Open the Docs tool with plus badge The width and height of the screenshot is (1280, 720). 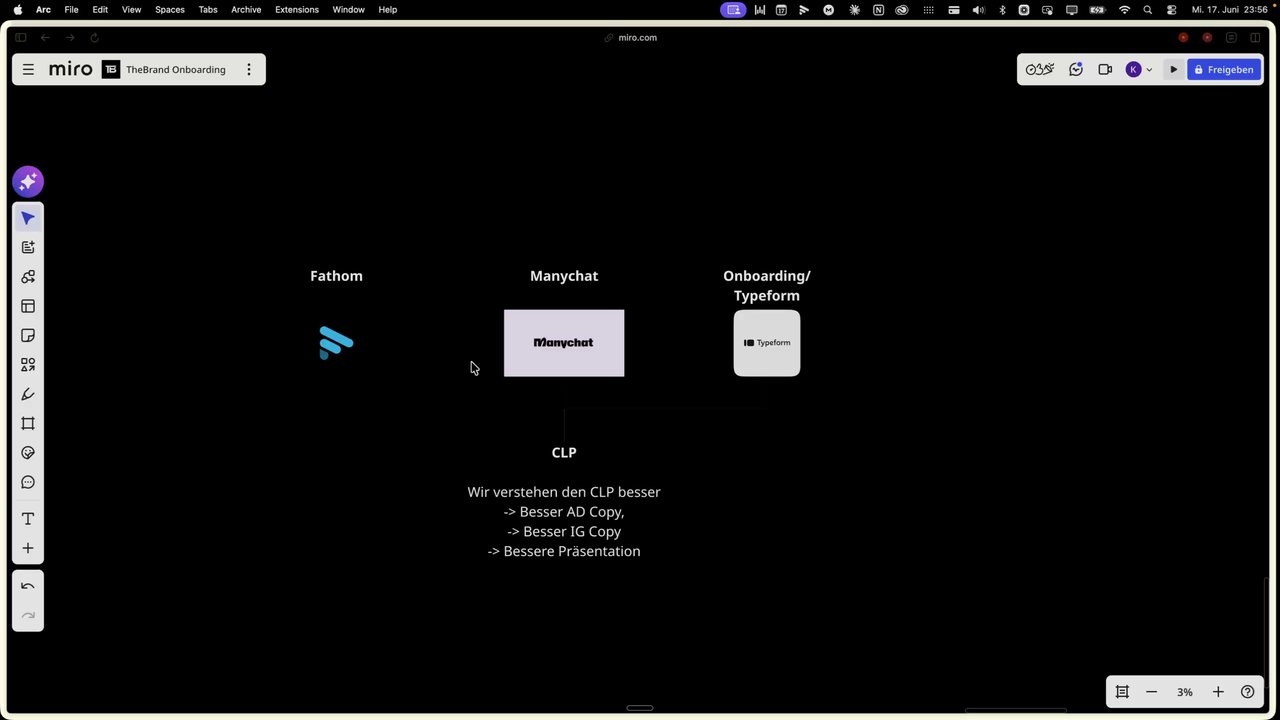(x=28, y=247)
